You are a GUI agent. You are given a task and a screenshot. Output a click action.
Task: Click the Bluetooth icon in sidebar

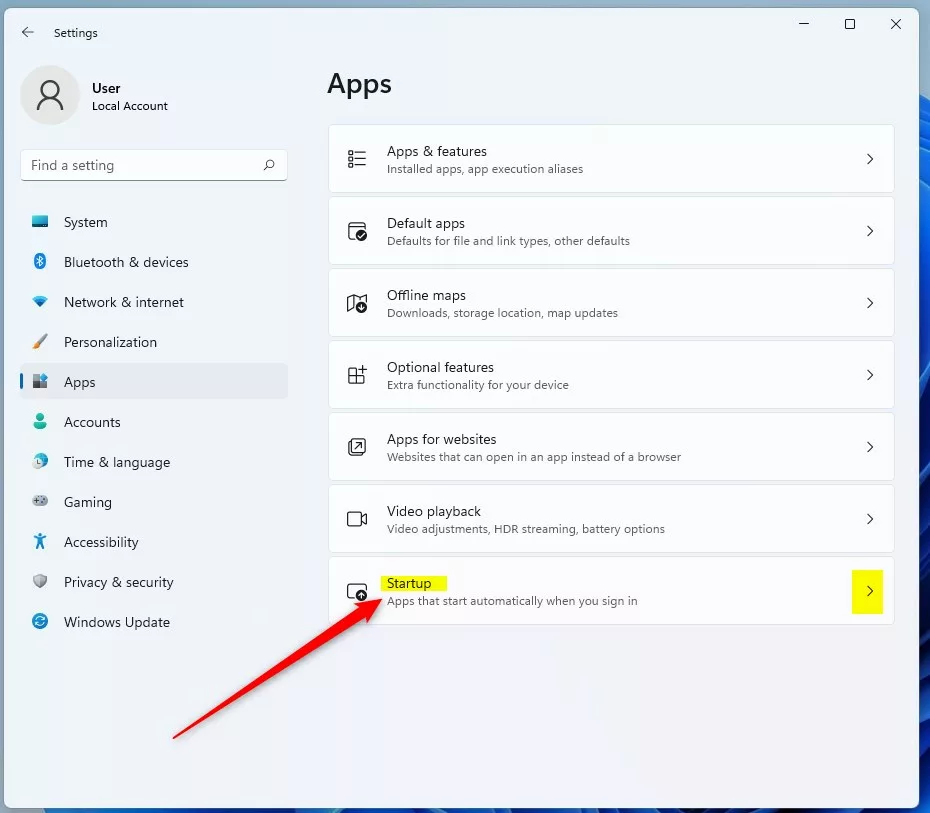pyautogui.click(x=40, y=262)
